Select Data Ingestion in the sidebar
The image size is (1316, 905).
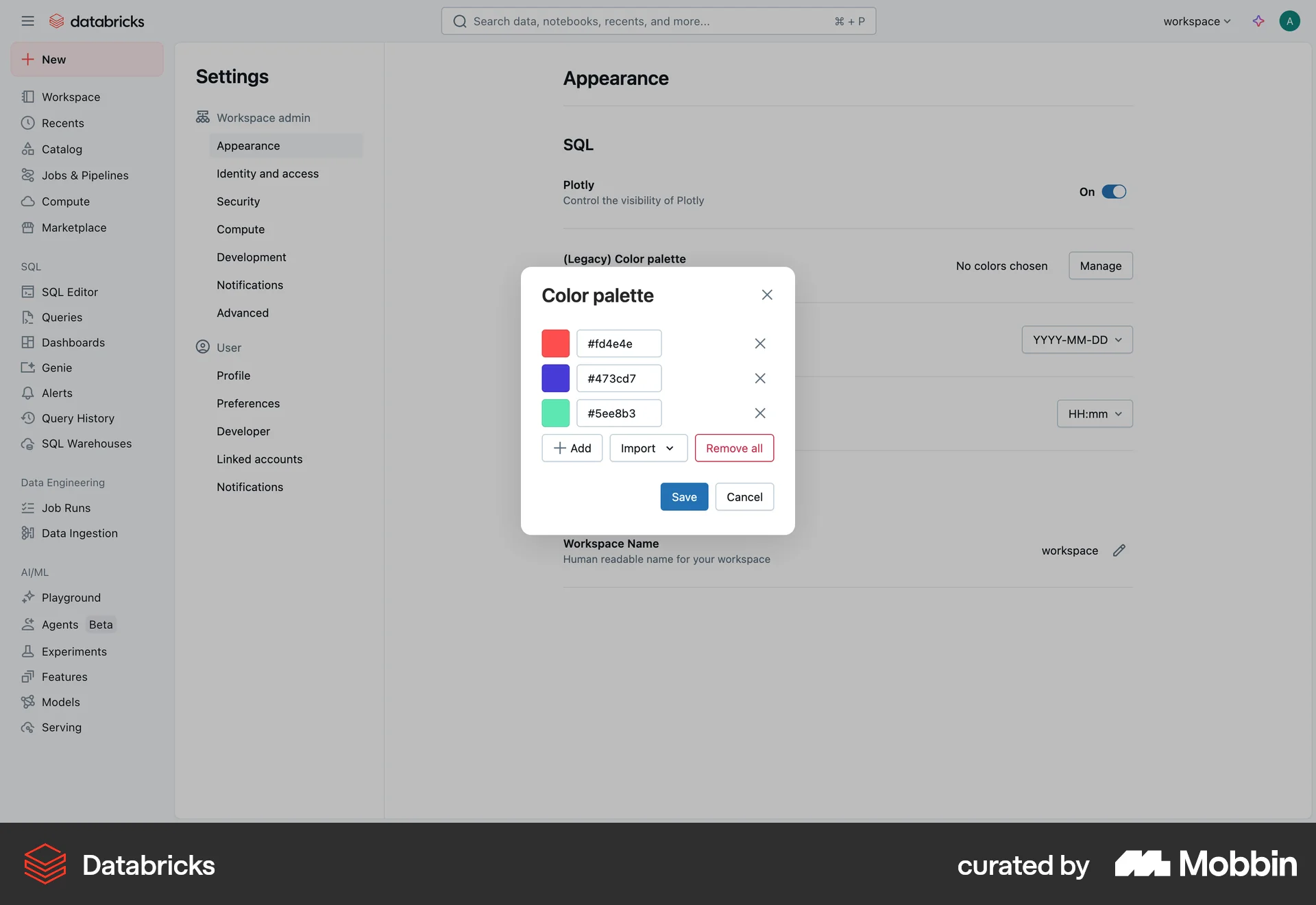79,533
